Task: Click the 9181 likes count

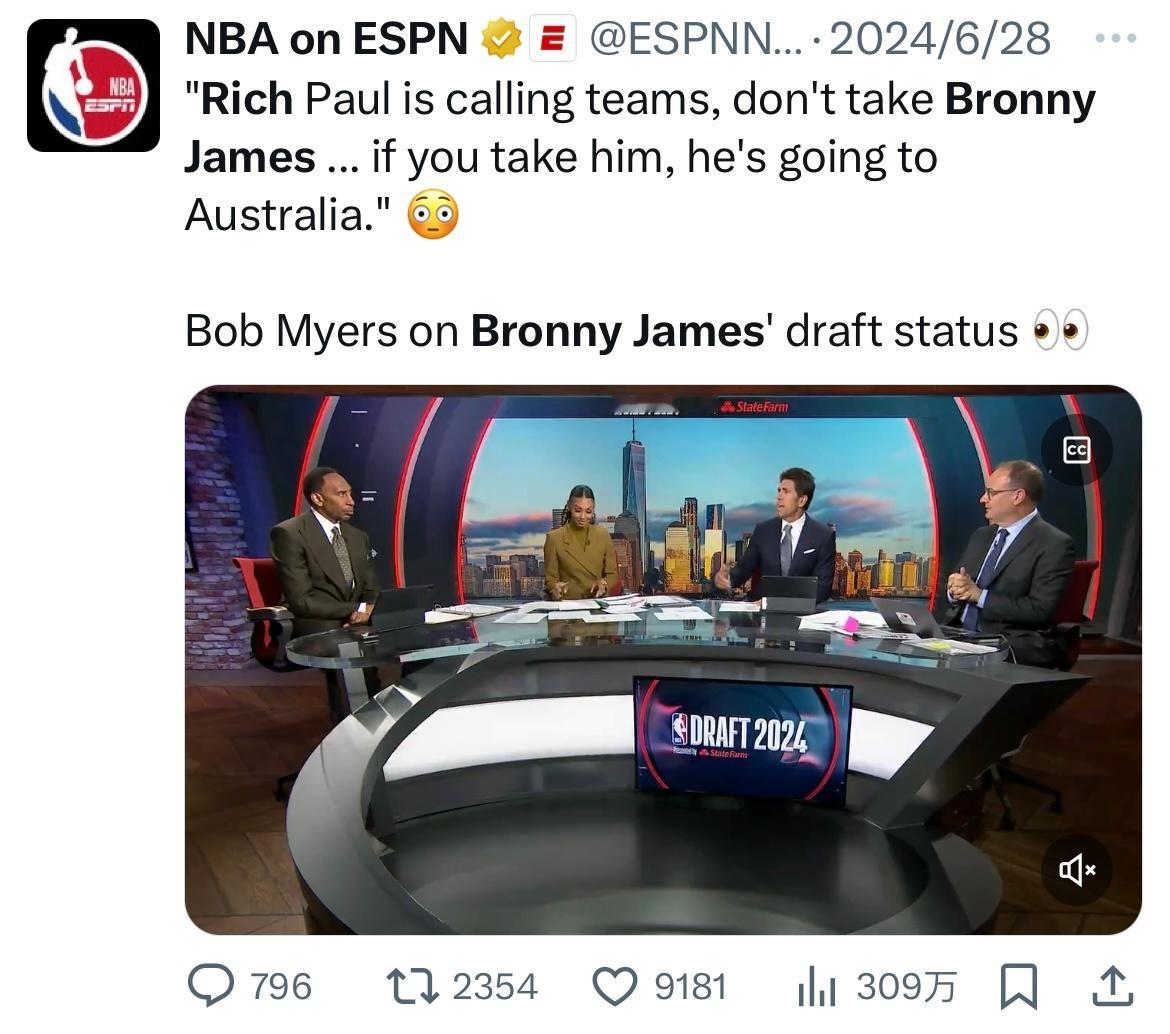Action: coord(690,987)
